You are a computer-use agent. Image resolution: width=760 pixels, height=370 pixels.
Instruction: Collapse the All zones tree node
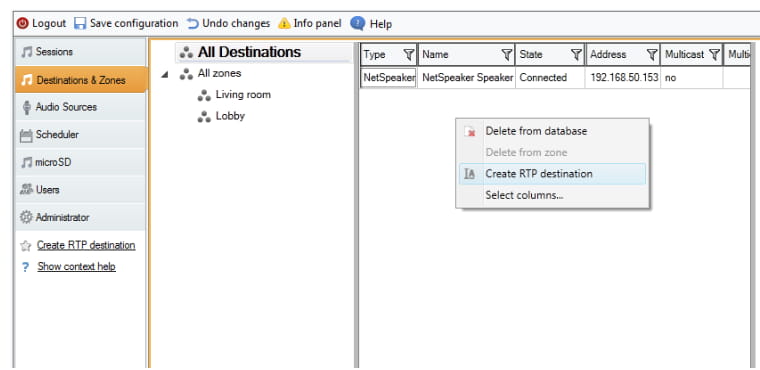[165, 75]
